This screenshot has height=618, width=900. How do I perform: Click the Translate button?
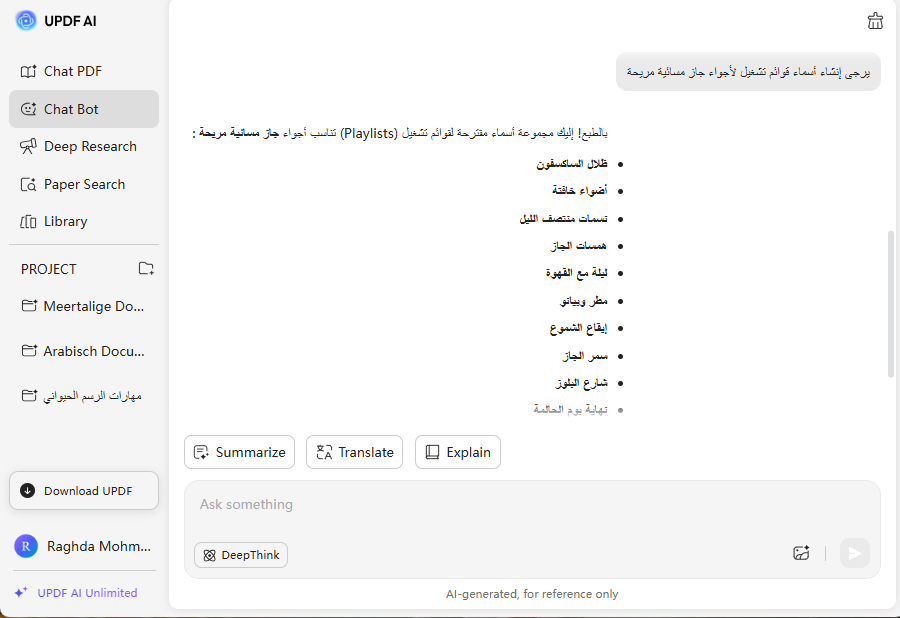click(x=355, y=452)
